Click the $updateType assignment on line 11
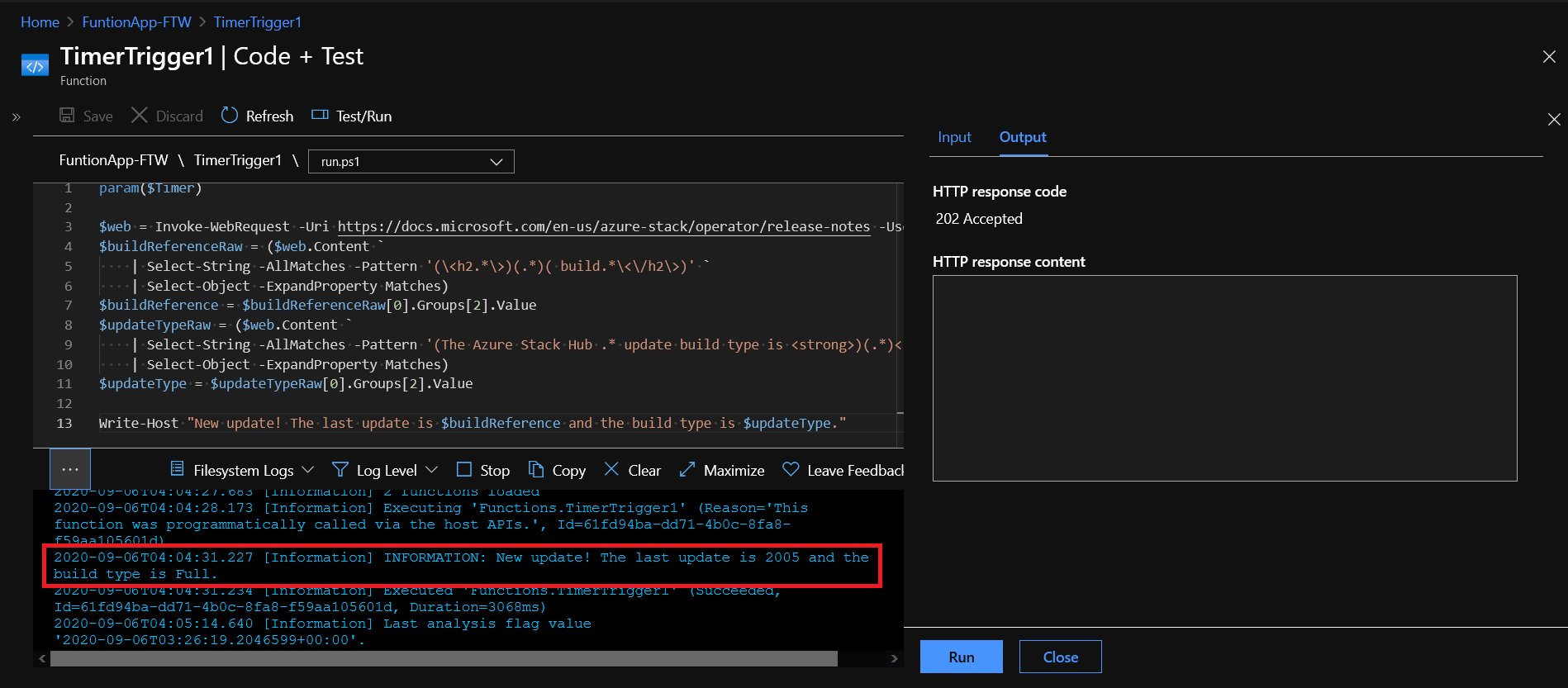This screenshot has height=688, width=1568. click(x=286, y=383)
